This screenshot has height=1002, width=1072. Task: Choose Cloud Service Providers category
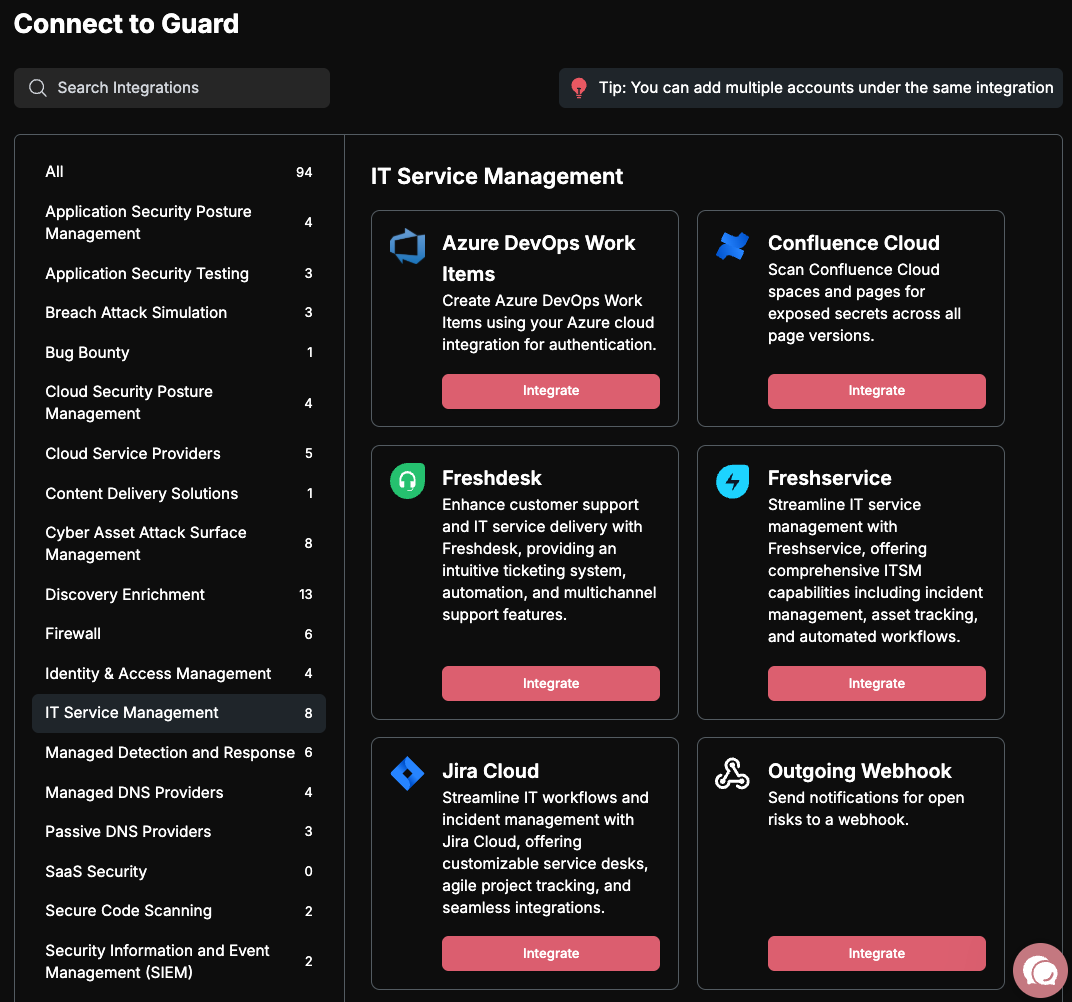(178, 453)
